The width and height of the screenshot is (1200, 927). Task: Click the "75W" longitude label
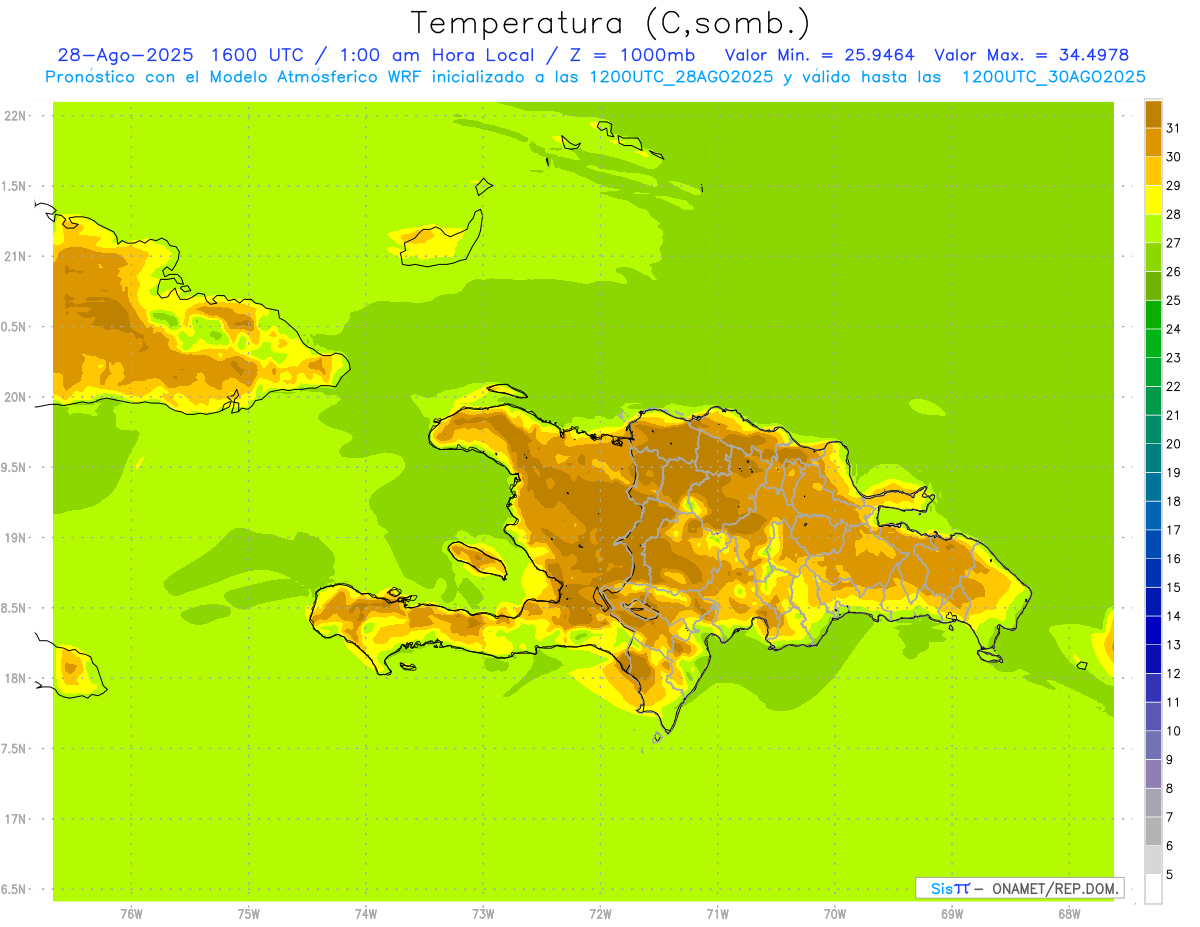(x=249, y=914)
